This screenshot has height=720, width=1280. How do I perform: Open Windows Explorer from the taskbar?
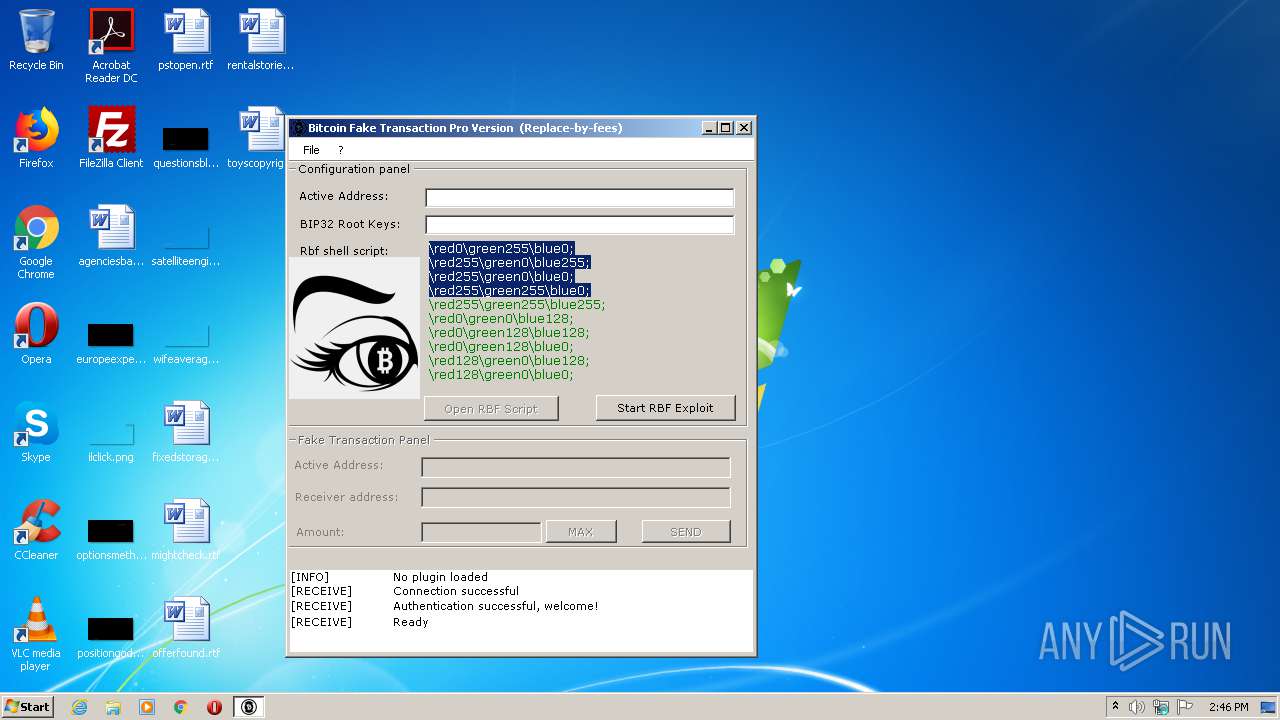tap(113, 707)
